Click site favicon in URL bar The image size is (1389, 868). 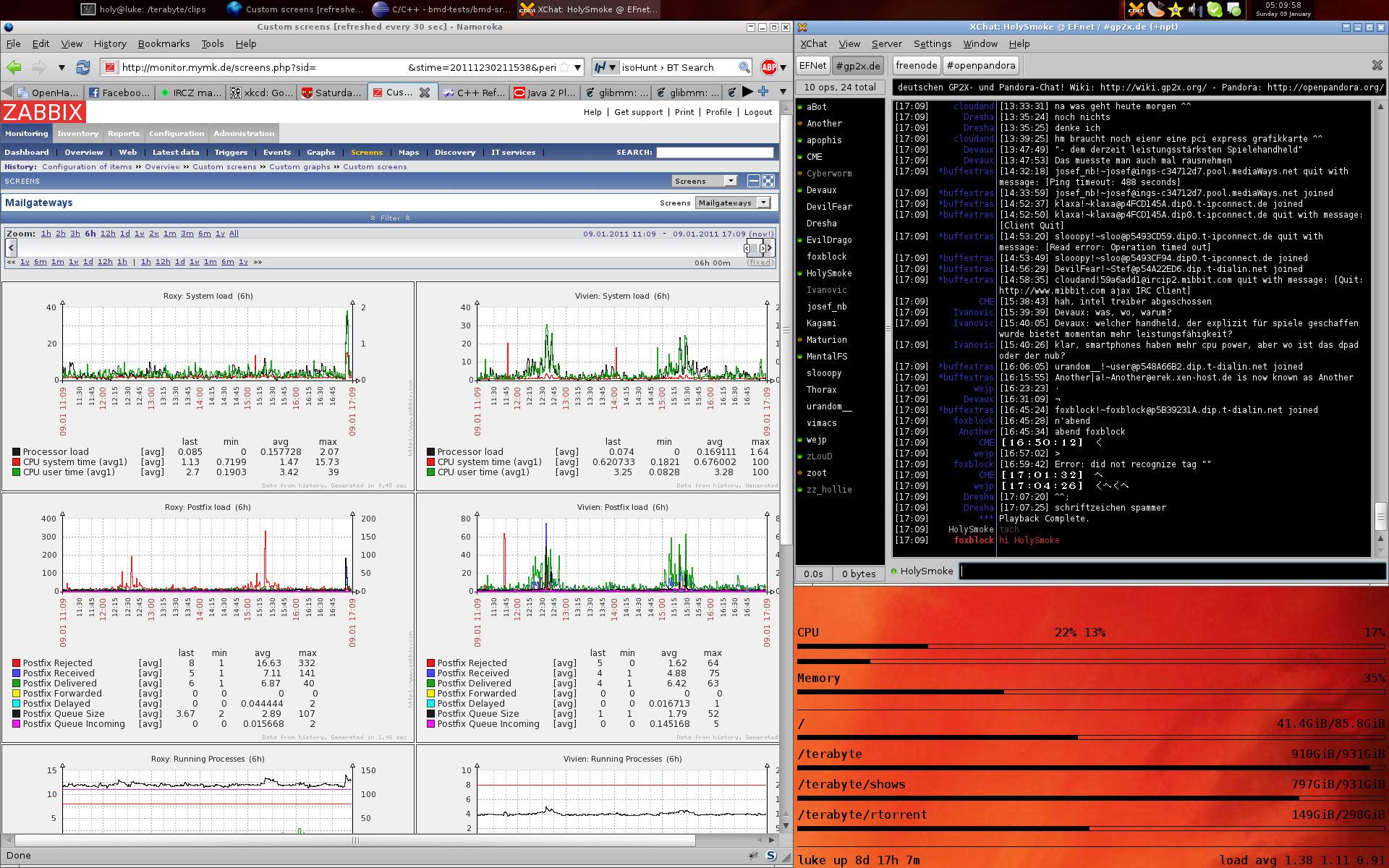(110, 67)
